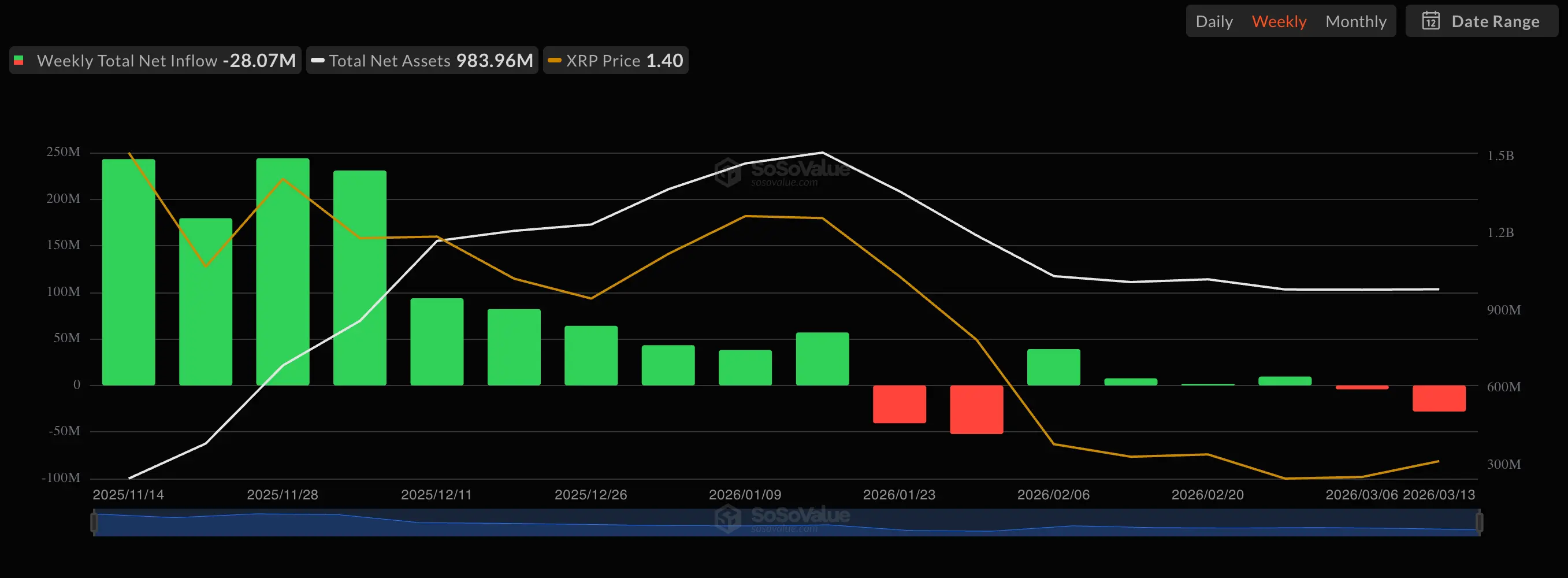1568x578 pixels.
Task: Click the orange XRP Price legend marker
Action: click(554, 60)
